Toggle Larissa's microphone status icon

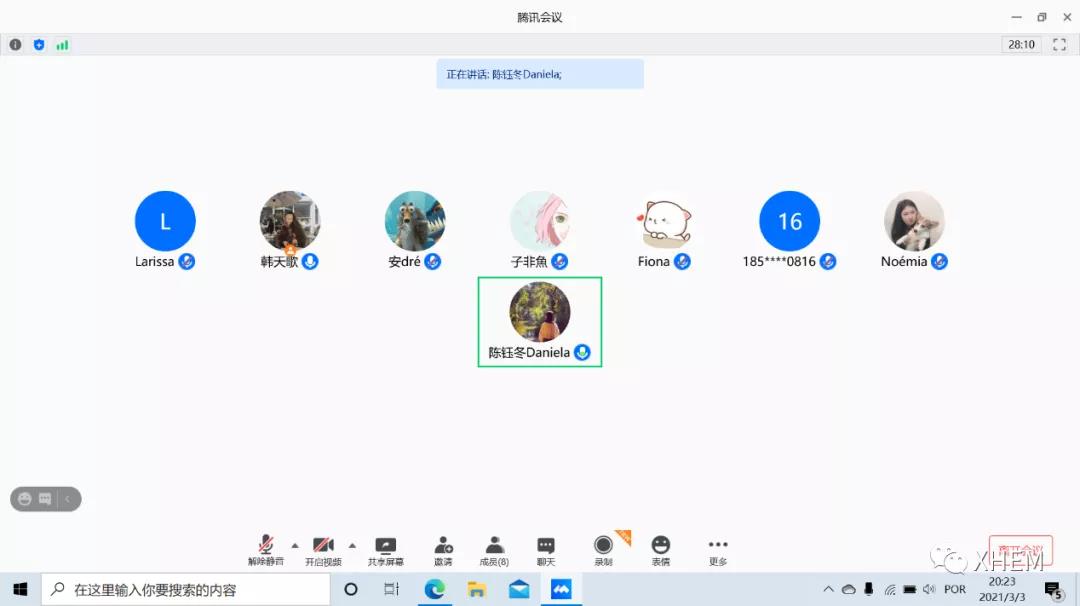coord(189,261)
